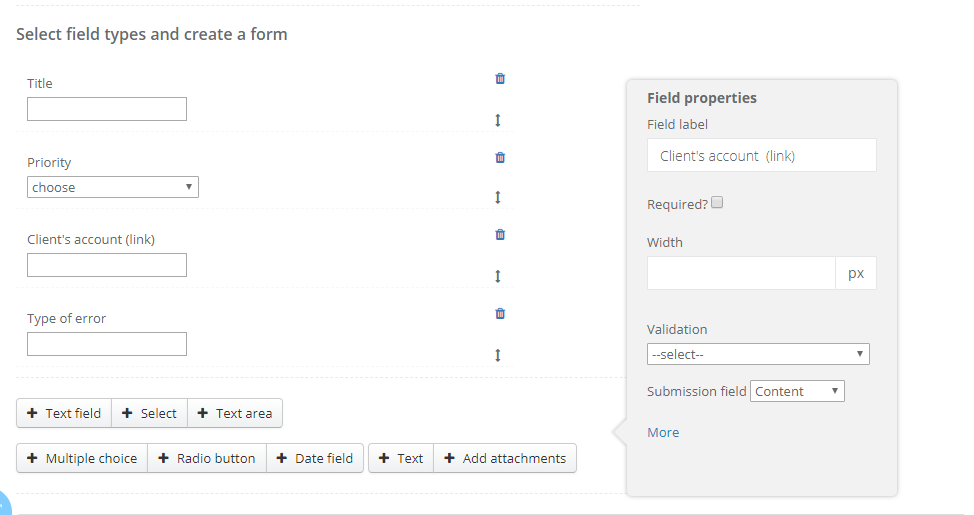Show More field properties

click(663, 432)
